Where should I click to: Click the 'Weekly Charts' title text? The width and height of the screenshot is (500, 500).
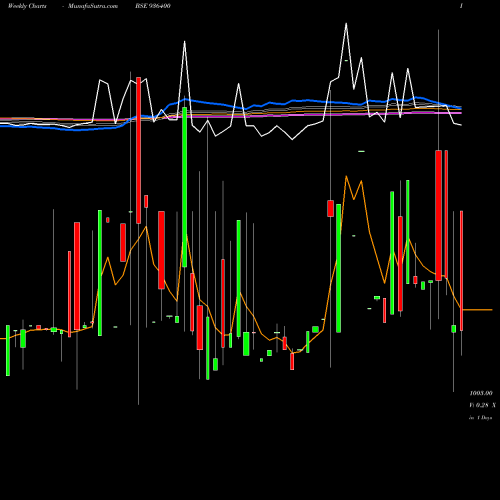(x=27, y=6)
